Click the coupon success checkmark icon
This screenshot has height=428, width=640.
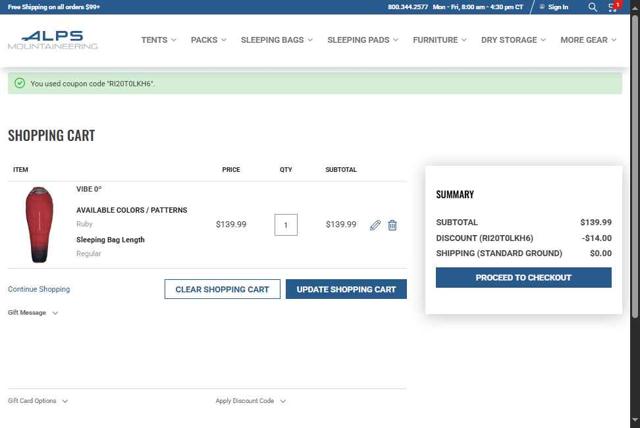tap(20, 83)
